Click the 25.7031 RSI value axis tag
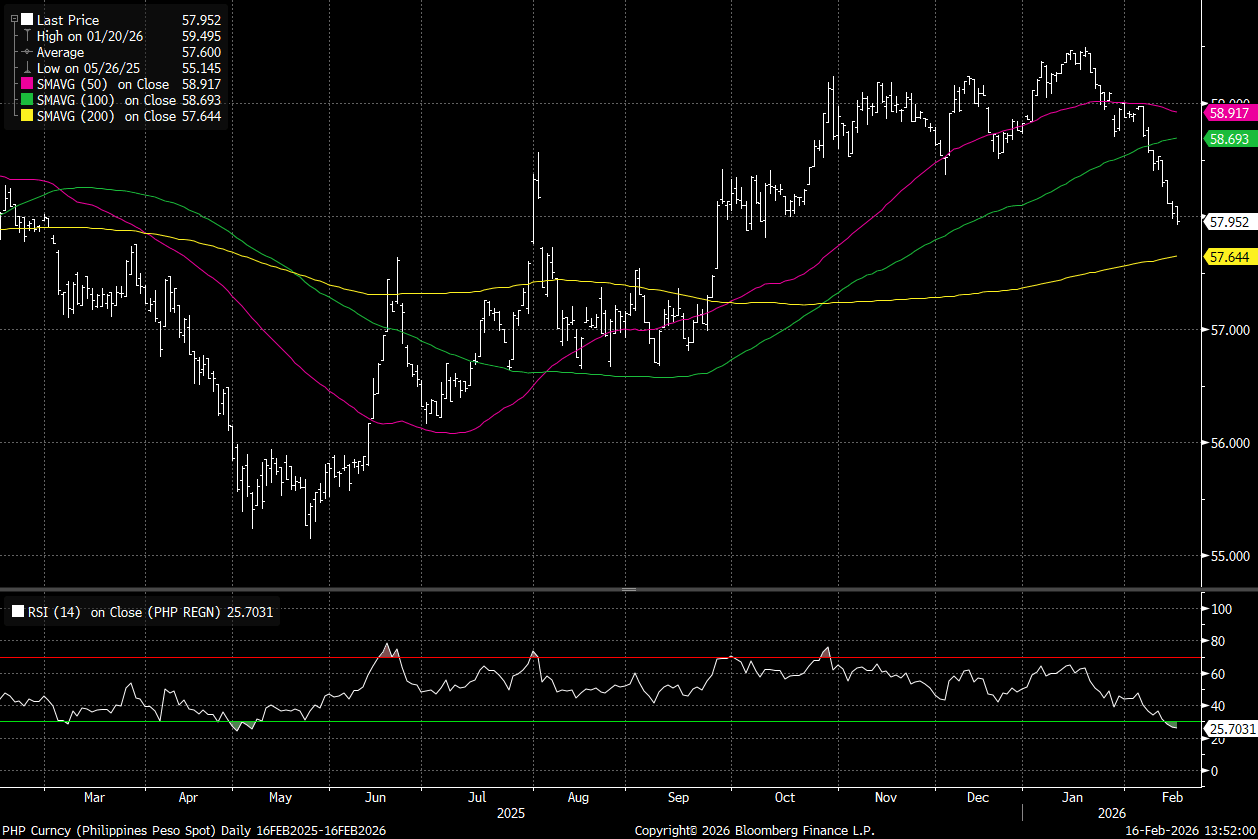The image size is (1258, 839). tap(1231, 729)
